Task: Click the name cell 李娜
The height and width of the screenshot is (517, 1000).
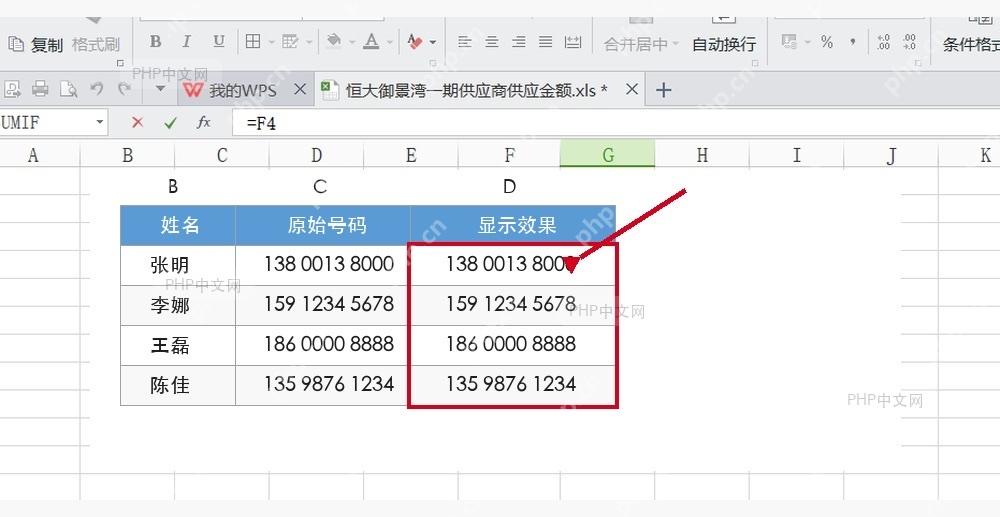Action: pos(178,305)
